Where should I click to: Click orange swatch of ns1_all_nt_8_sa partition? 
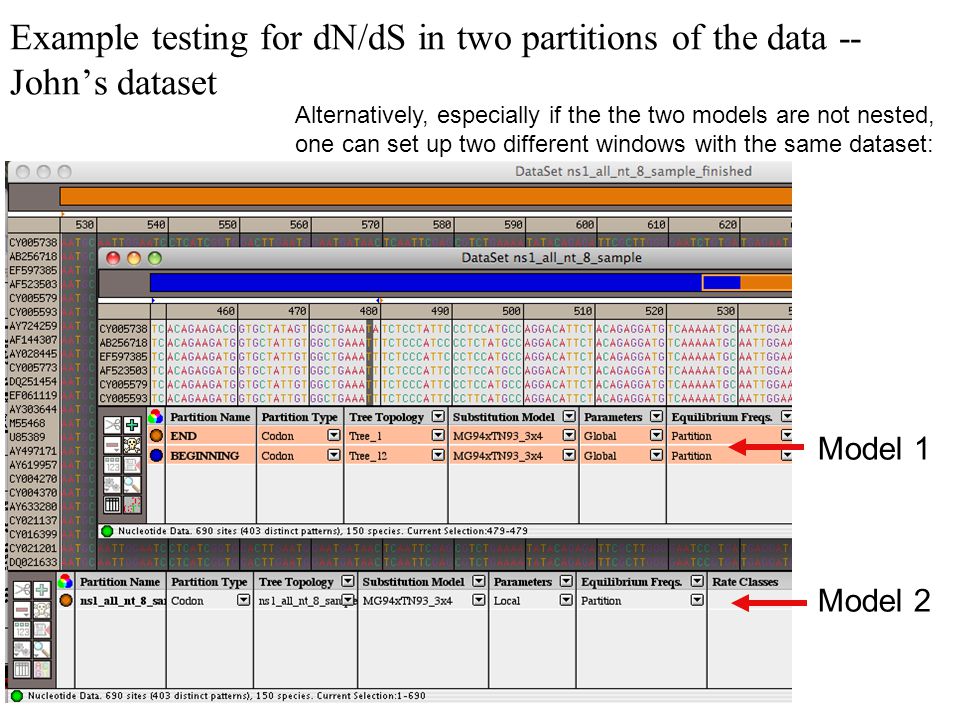pyautogui.click(x=66, y=601)
